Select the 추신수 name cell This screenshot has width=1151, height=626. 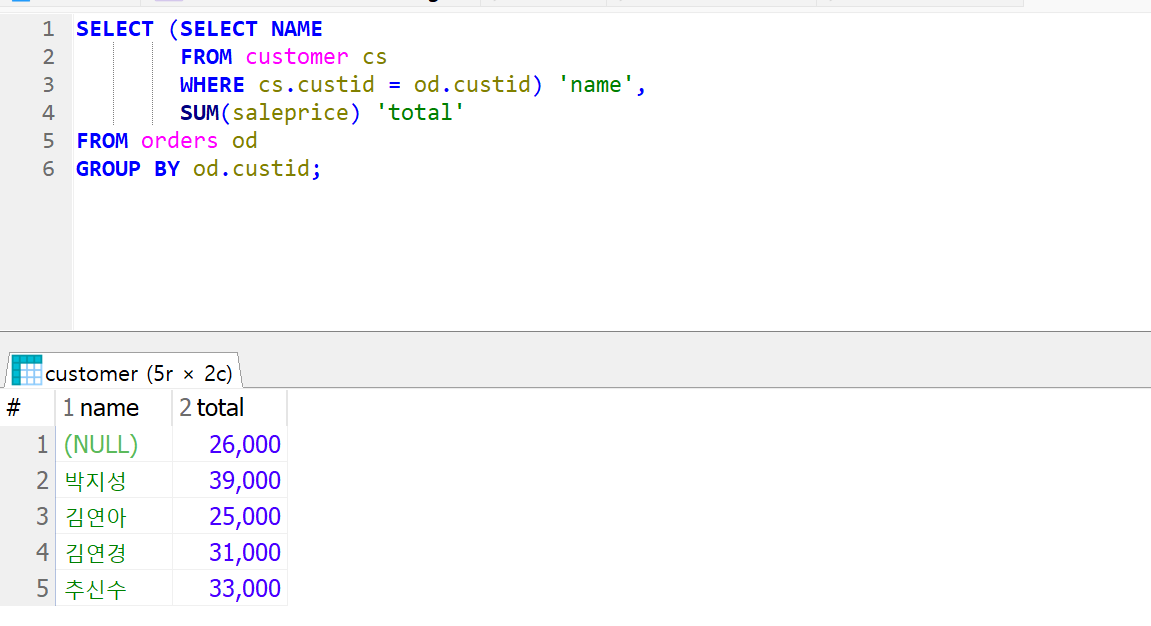coord(114,589)
